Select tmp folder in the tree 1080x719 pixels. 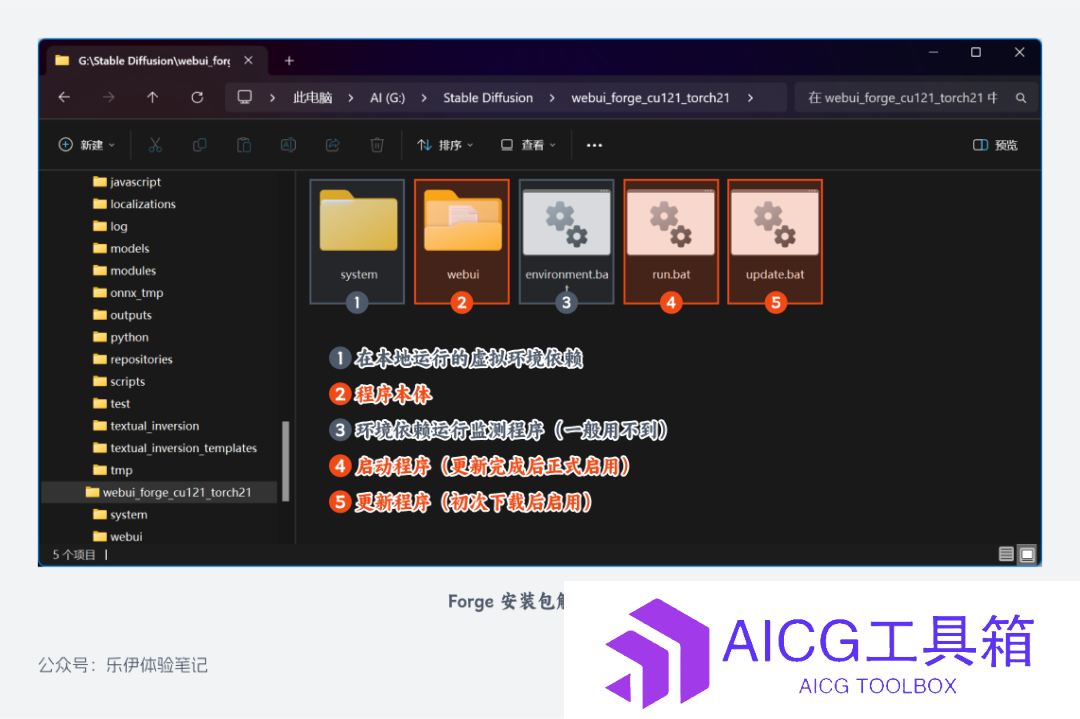click(x=112, y=470)
